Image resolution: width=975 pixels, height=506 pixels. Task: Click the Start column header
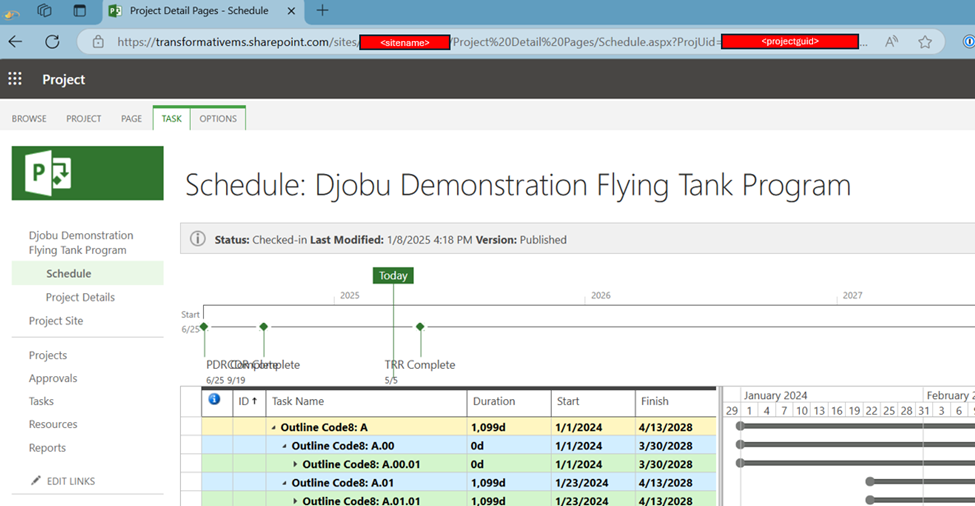(x=593, y=402)
